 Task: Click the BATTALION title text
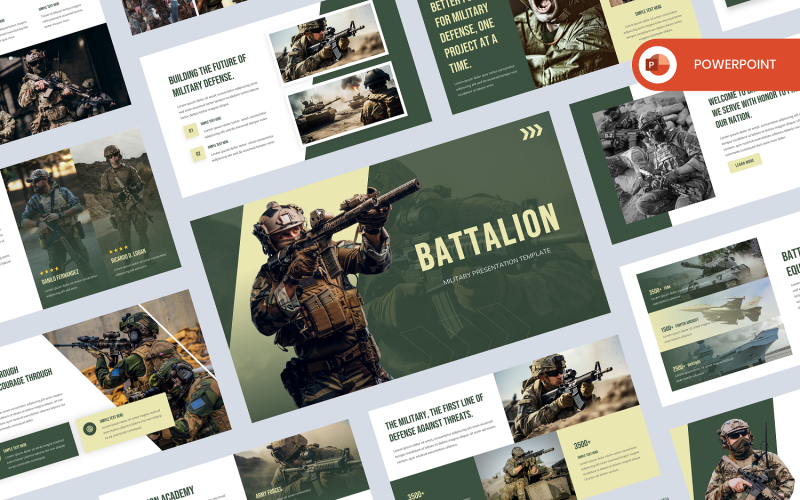click(487, 236)
